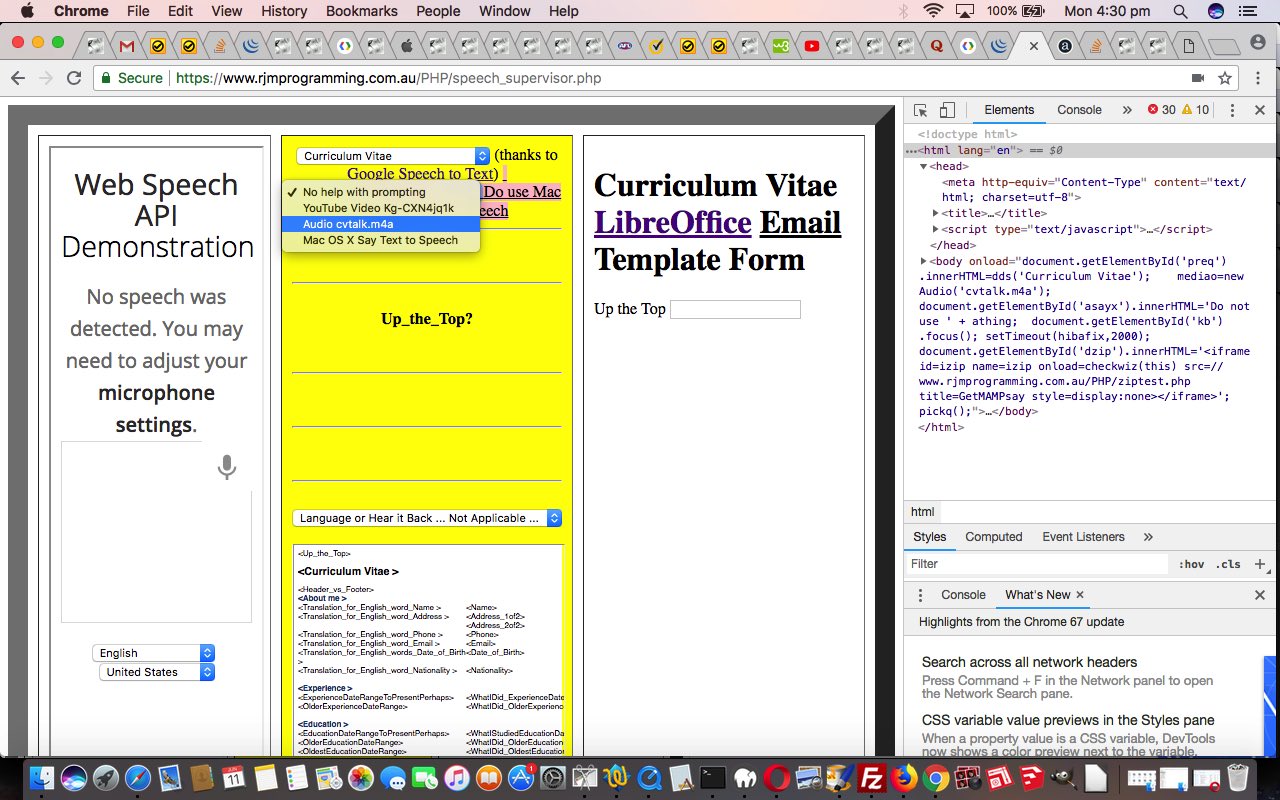This screenshot has height=800, width=1280.
Task: Open the Computed styles tab
Action: (x=993, y=537)
